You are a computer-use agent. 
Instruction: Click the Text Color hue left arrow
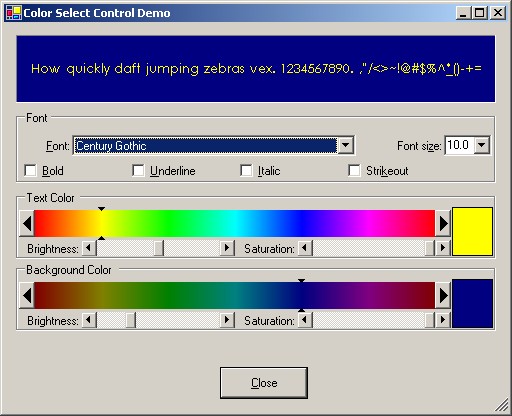tap(27, 223)
